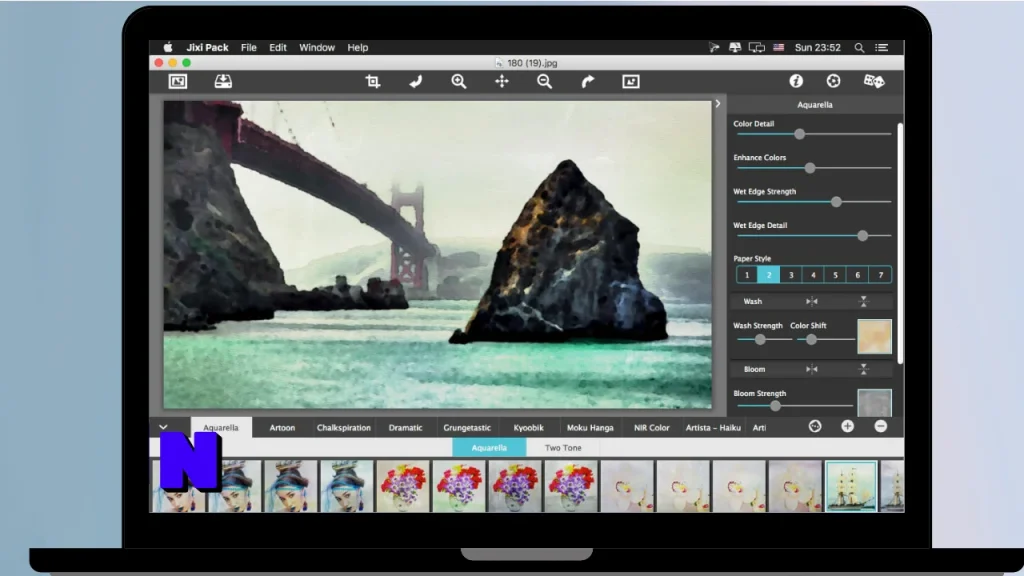Image resolution: width=1024 pixels, height=576 pixels.
Task: Open the Jixi Pack menu
Action: [207, 48]
